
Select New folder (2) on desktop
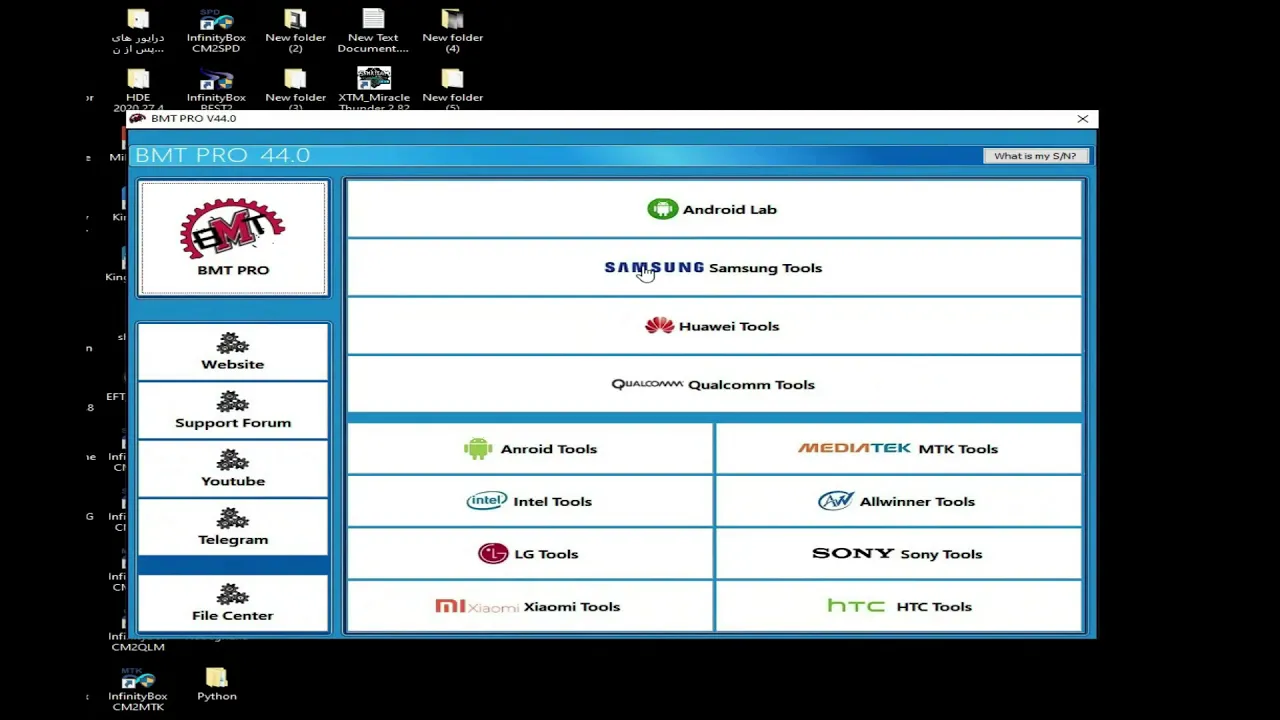coord(295,31)
